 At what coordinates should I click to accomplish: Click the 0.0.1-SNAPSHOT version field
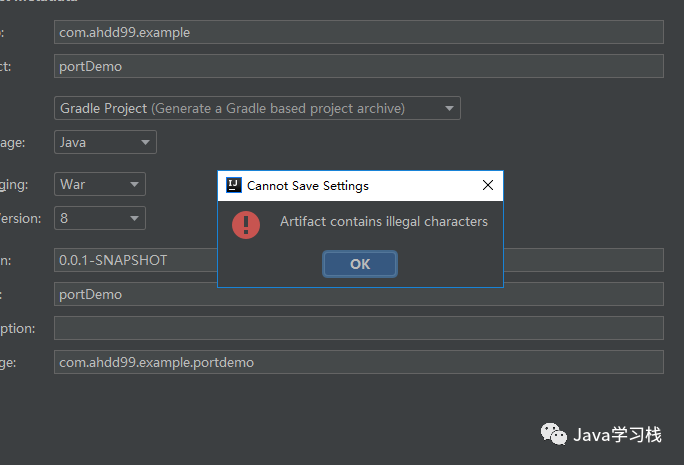tap(135, 260)
